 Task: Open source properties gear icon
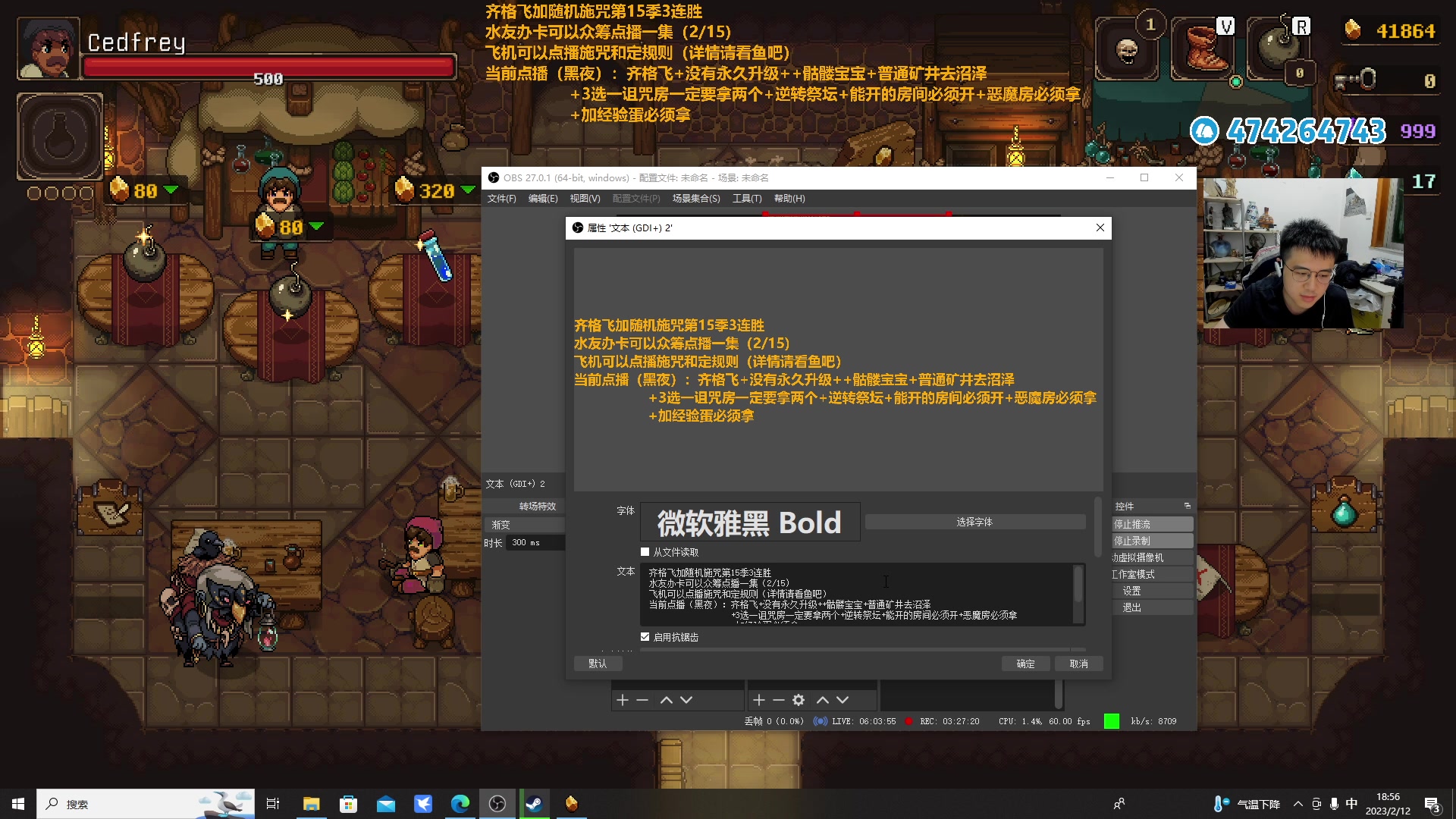[x=799, y=700]
